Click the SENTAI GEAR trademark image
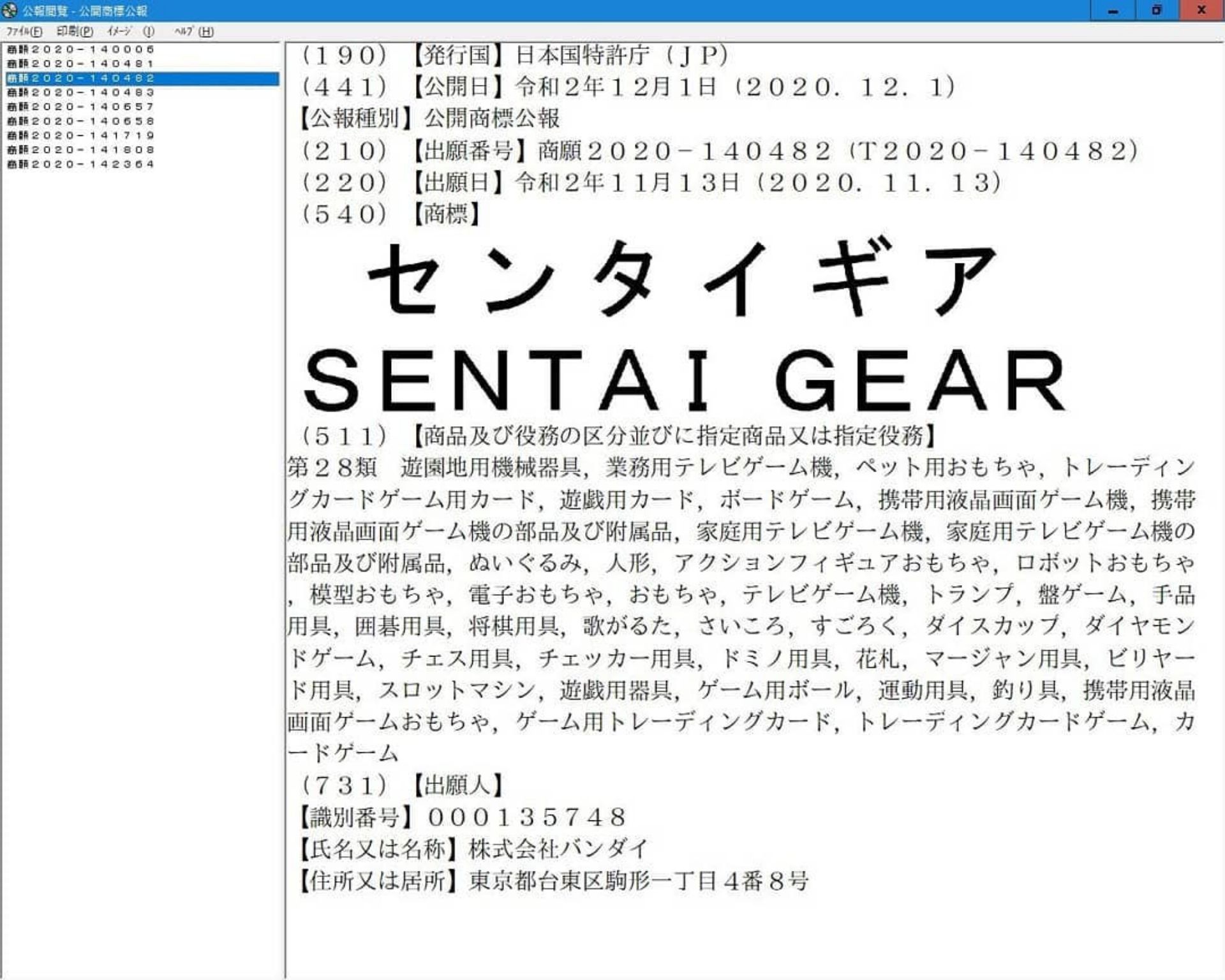The height and width of the screenshot is (980, 1225). pos(684,380)
